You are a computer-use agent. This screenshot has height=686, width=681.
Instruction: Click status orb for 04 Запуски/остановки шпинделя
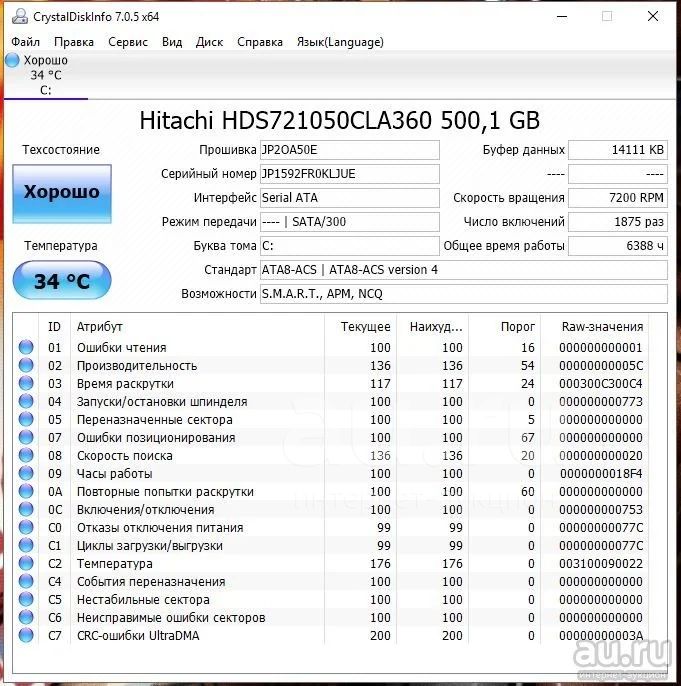tap(26, 401)
